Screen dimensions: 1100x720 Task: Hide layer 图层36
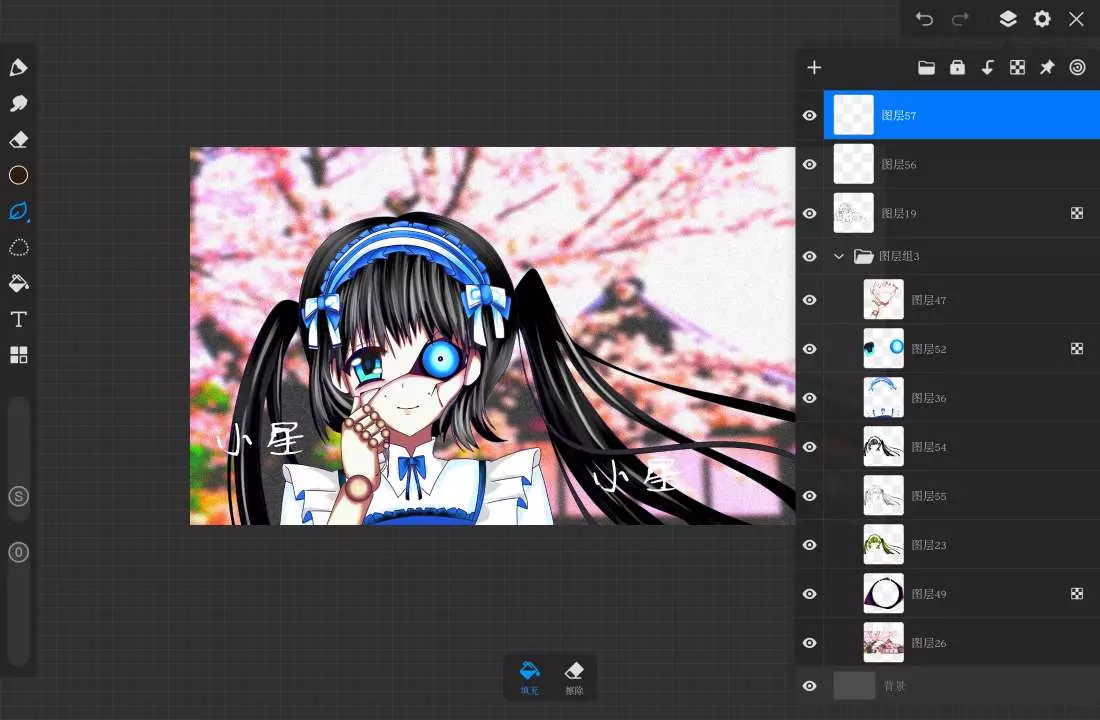pyautogui.click(x=810, y=398)
